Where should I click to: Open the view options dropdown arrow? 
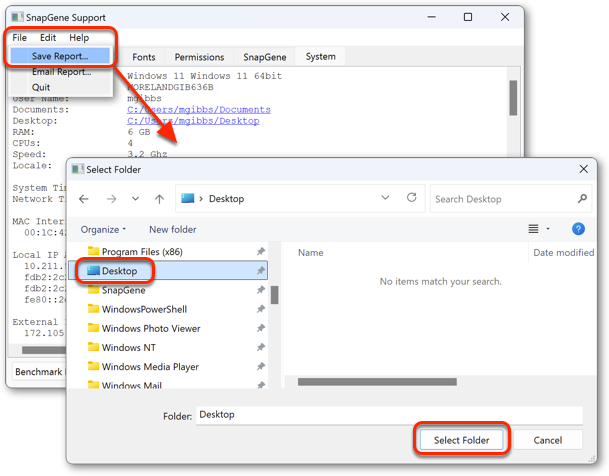pyautogui.click(x=548, y=229)
